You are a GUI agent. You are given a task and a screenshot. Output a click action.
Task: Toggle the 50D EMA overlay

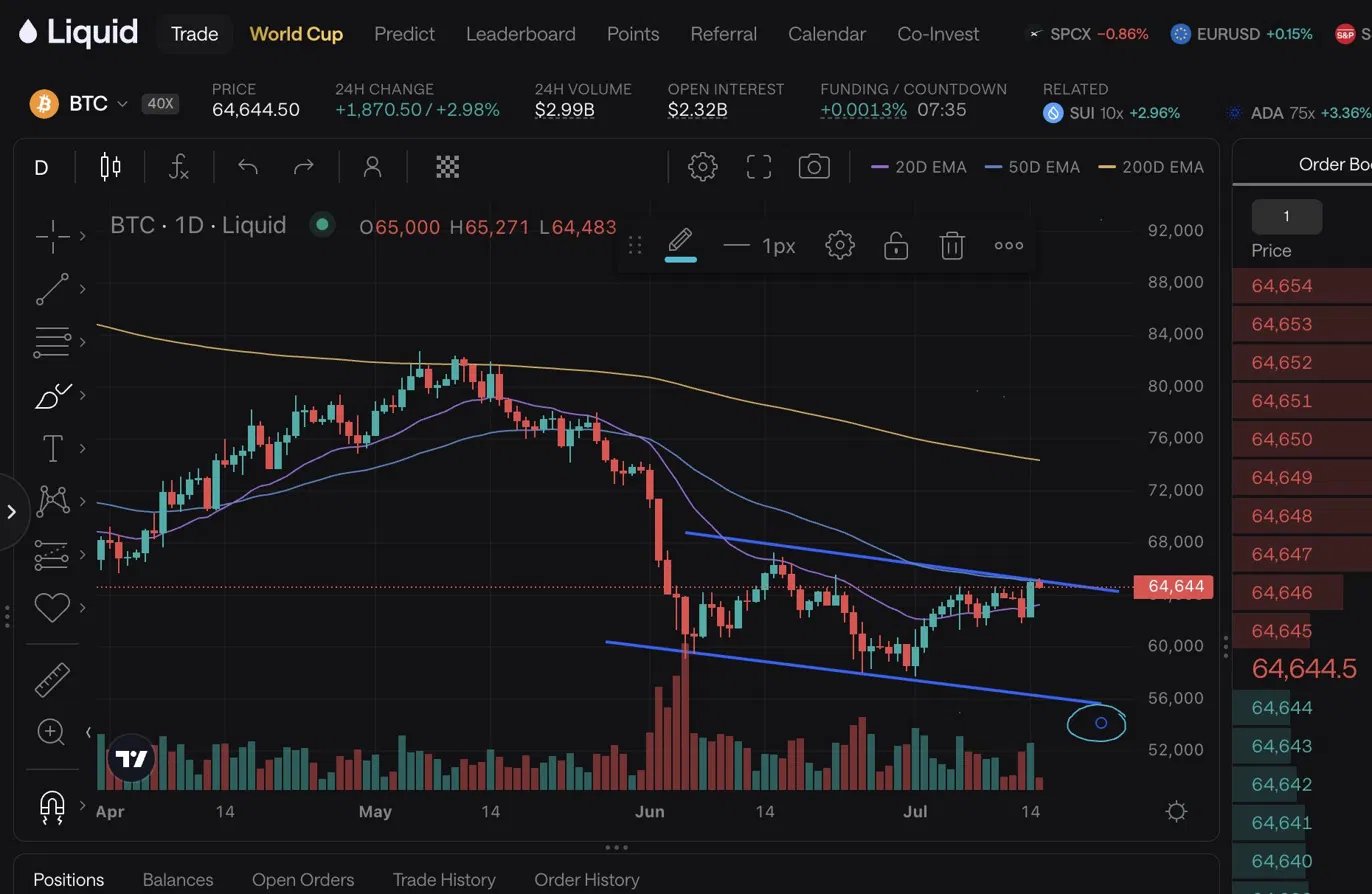(1032, 167)
